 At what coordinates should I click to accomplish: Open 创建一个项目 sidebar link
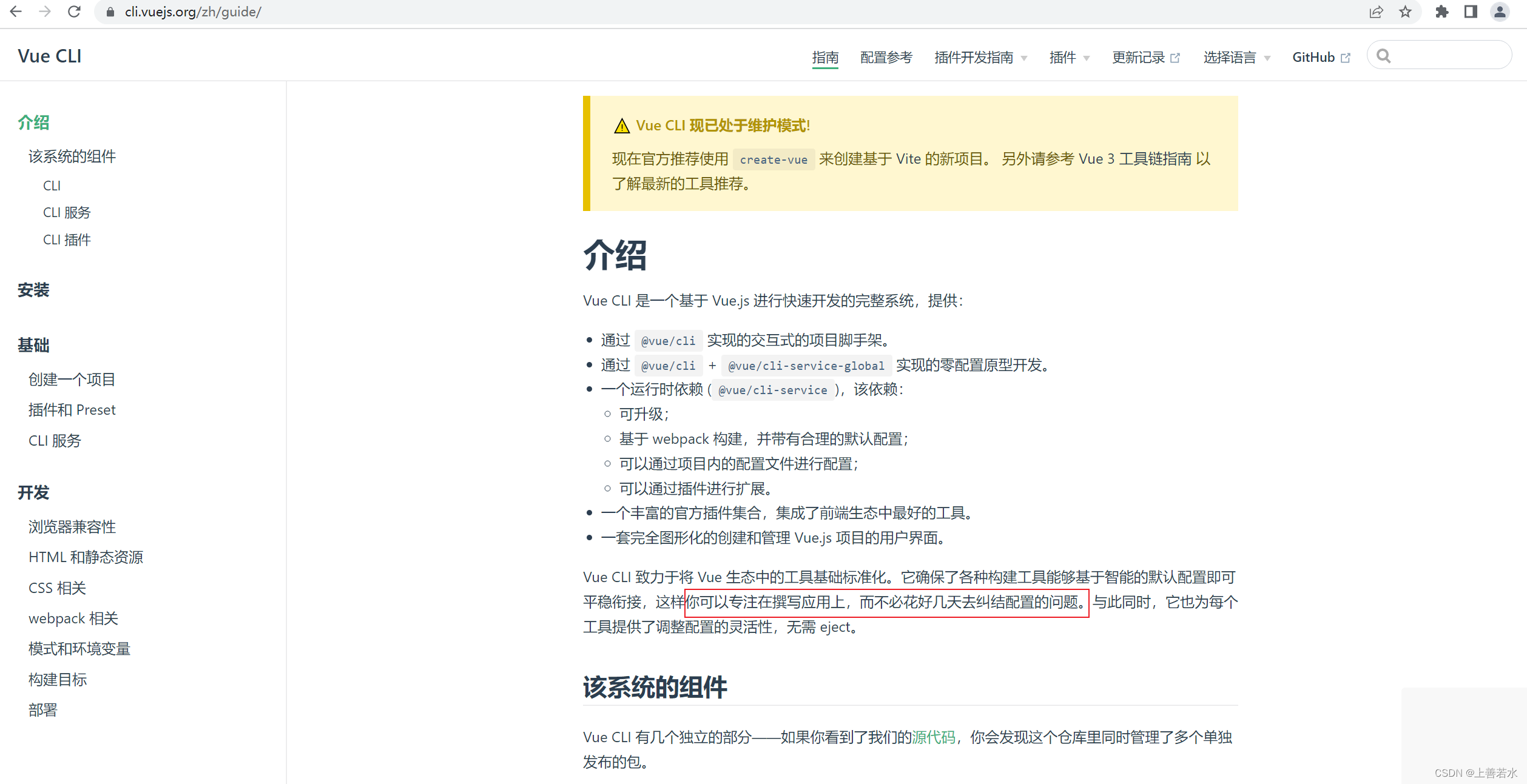click(72, 380)
